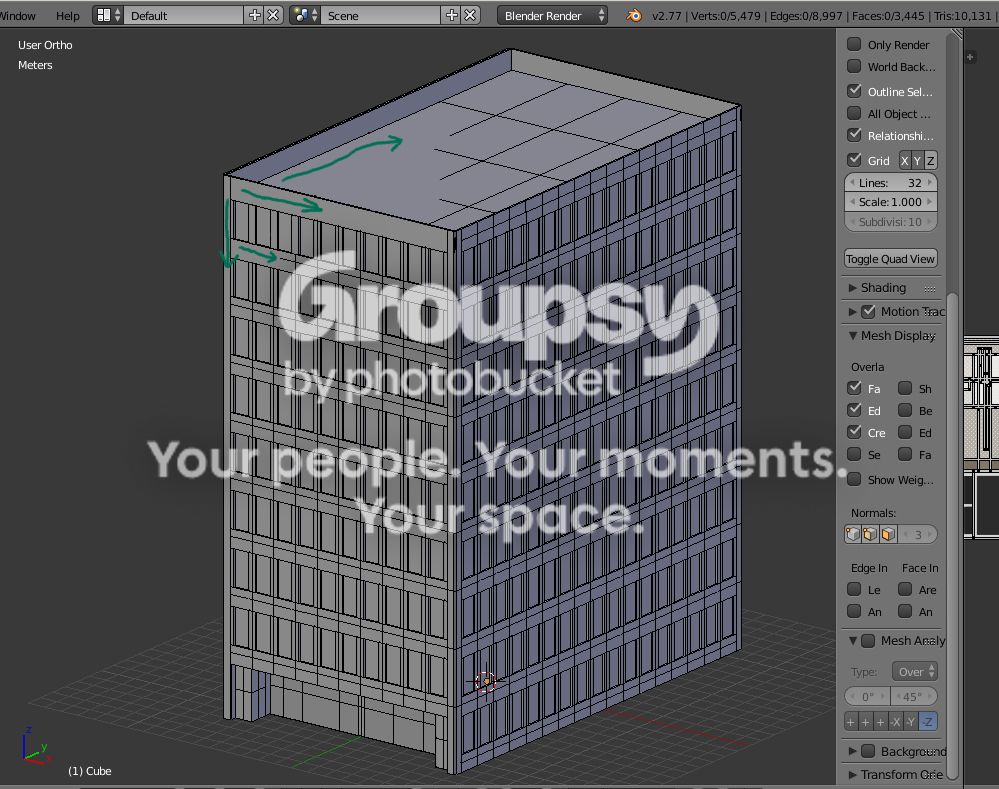Open the Window menu
The width and height of the screenshot is (999, 789).
pos(17,16)
